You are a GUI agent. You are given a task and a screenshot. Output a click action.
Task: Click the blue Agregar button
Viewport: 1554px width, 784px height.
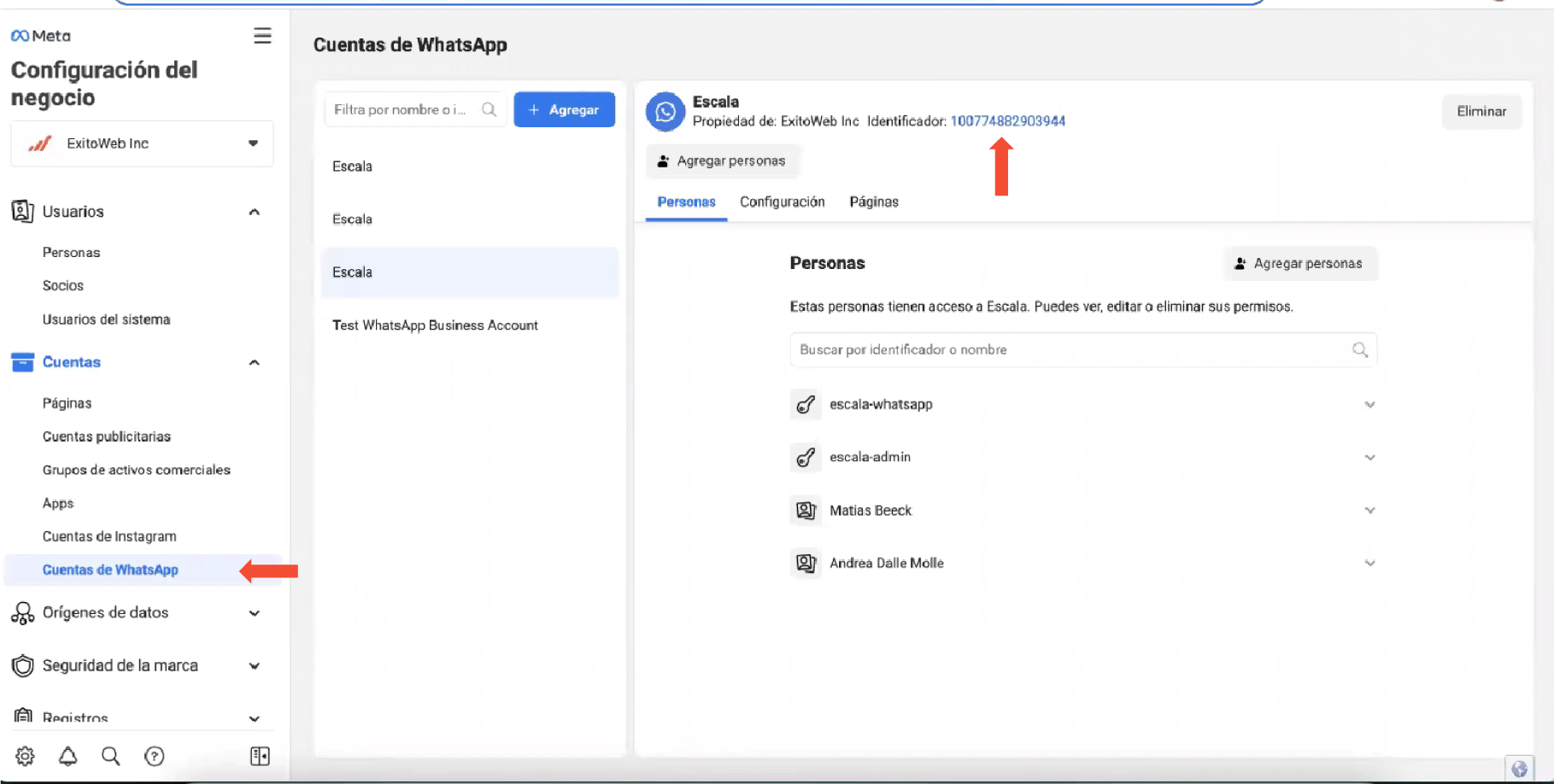(564, 109)
